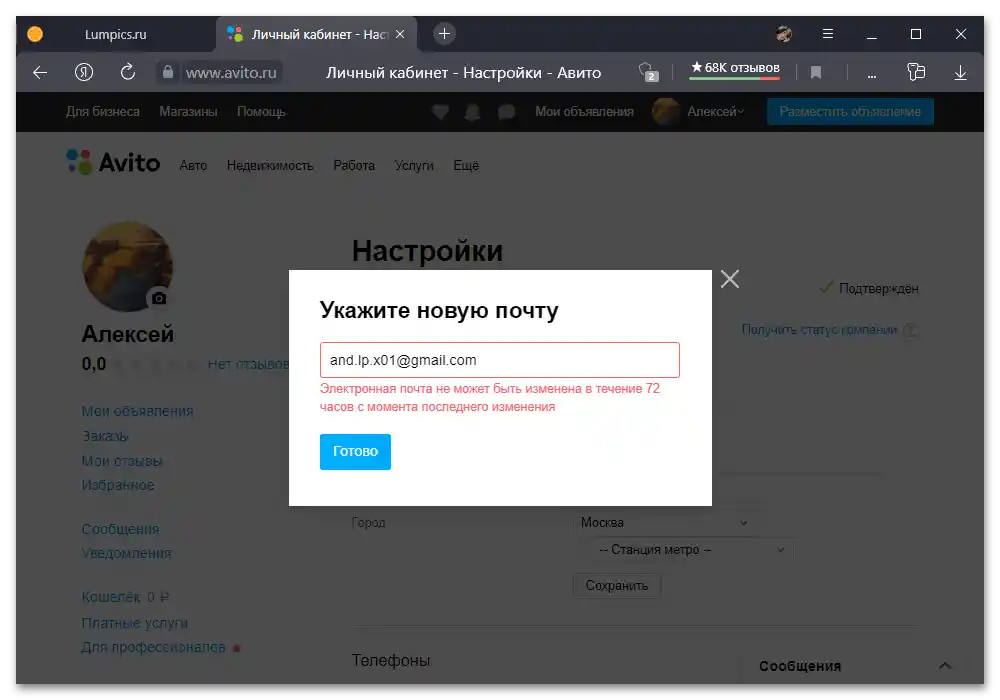Open the Услуги category
Screen dimensions: 1000x700
click(414, 166)
